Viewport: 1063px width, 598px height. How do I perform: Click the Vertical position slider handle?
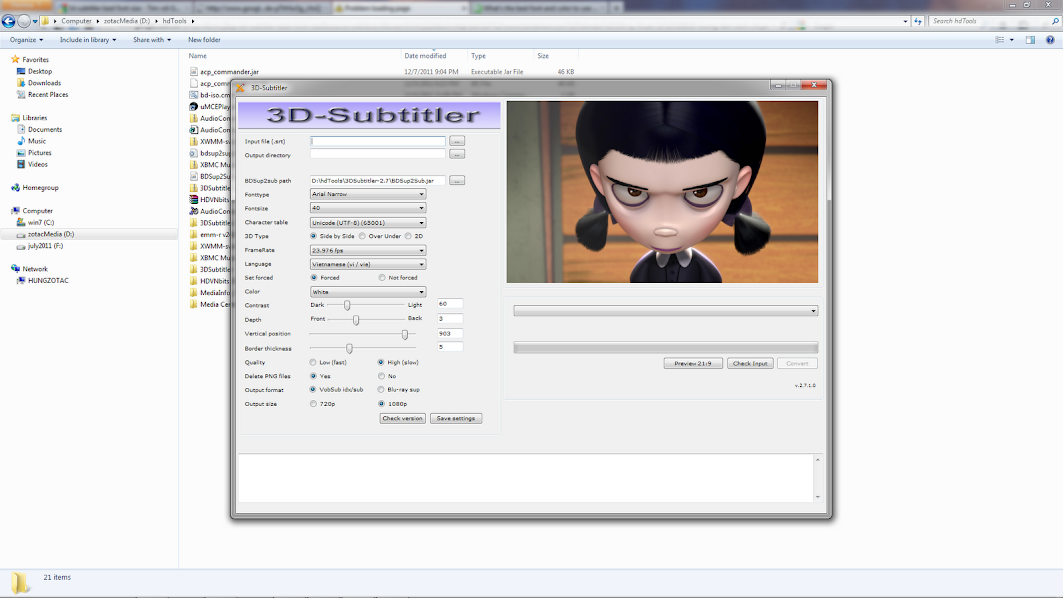pyautogui.click(x=405, y=334)
